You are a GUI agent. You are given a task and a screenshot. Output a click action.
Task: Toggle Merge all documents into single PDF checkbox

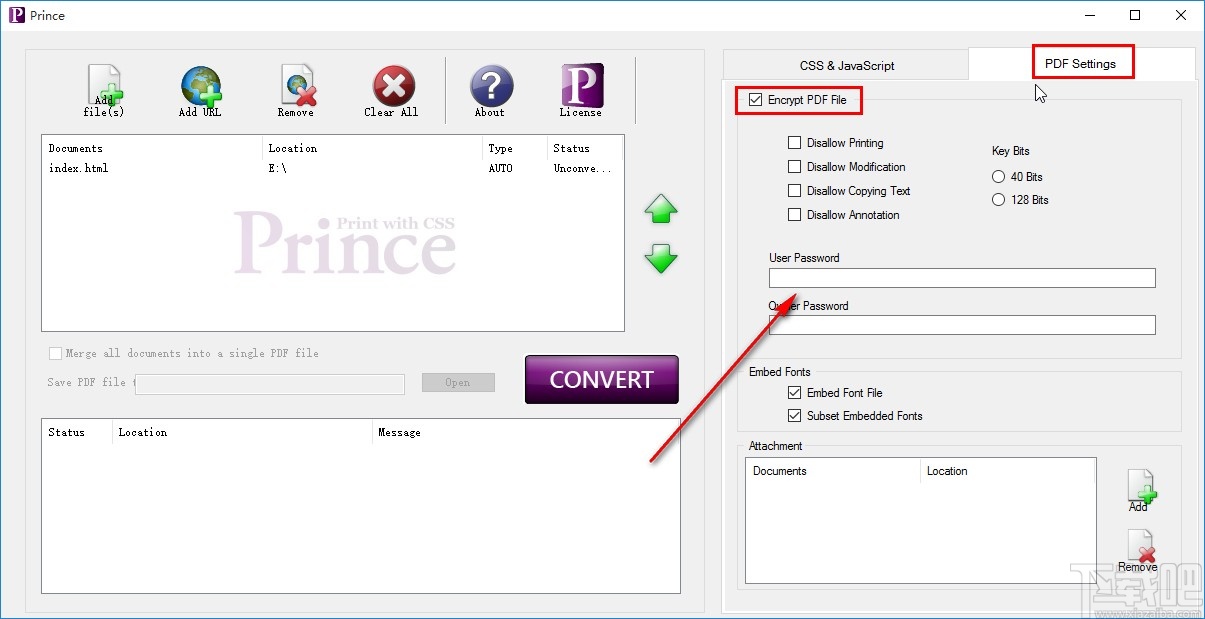pos(55,353)
